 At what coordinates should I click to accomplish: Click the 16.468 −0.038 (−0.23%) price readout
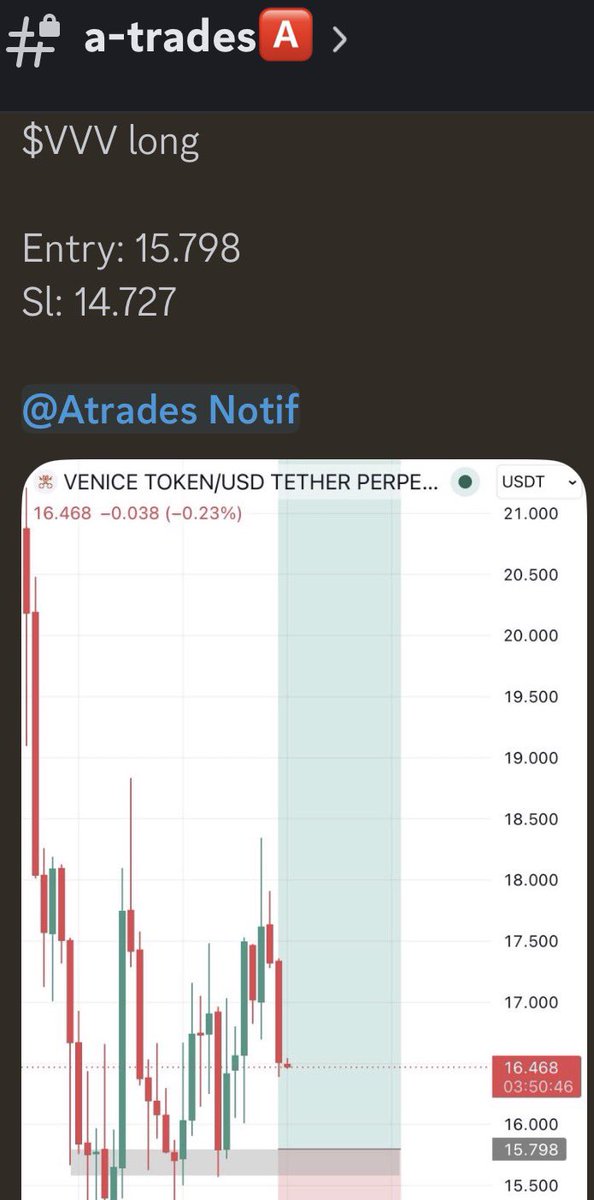(137, 513)
